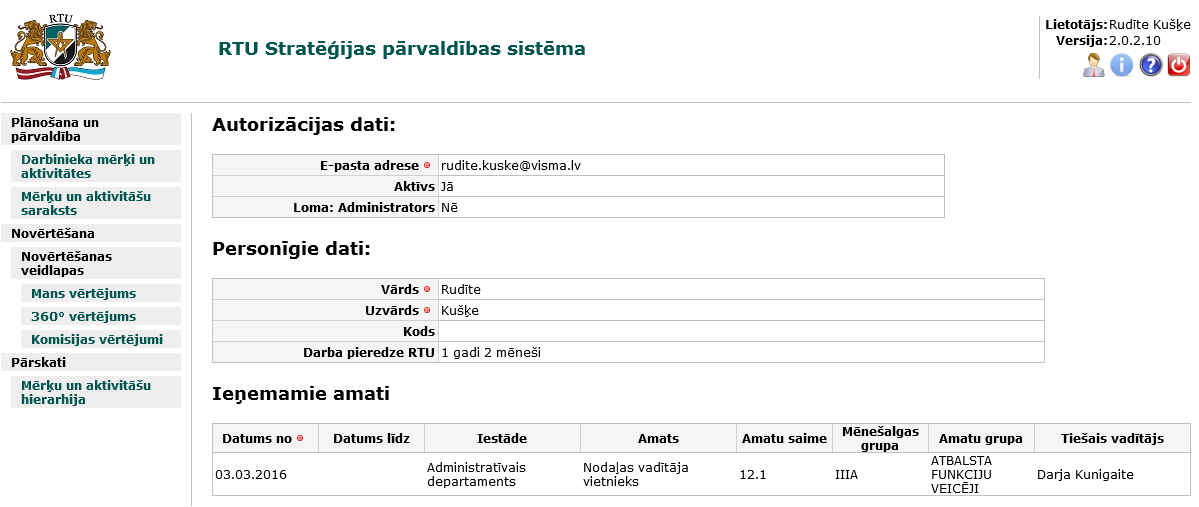Click the Vārds value Rudīte

coord(460,289)
